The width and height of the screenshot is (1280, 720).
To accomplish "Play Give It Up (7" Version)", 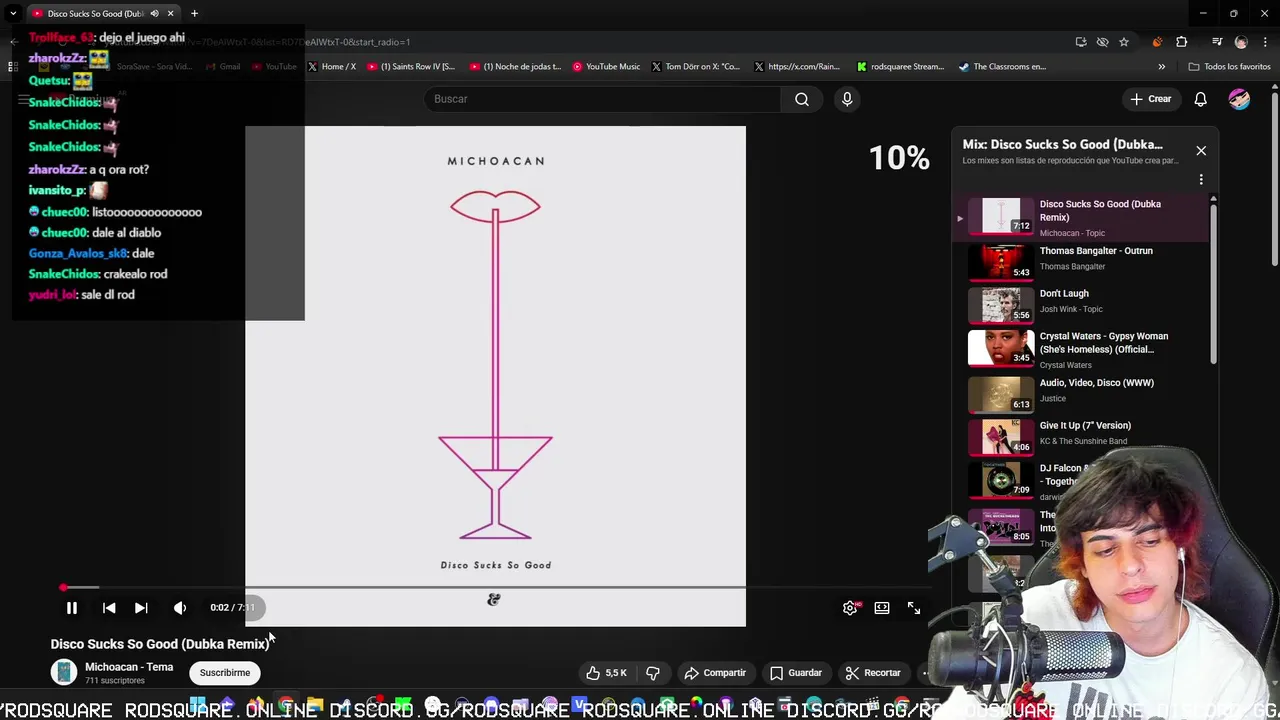I will tap(1080, 435).
